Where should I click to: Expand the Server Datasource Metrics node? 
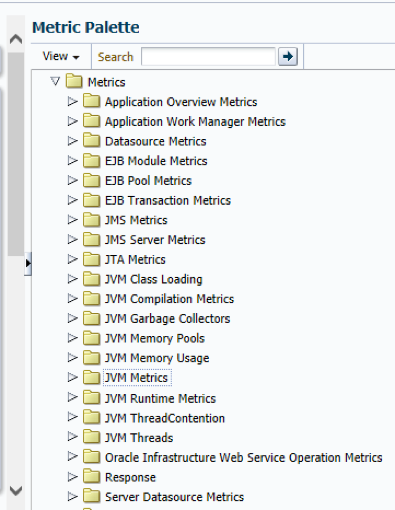(72, 496)
